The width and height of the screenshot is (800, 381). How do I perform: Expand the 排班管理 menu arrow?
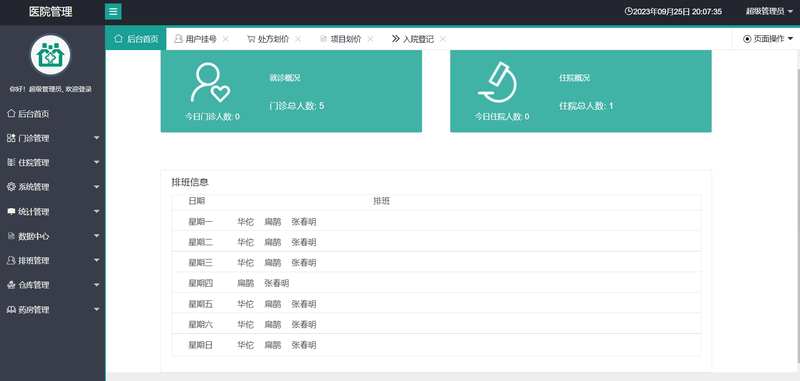(x=96, y=260)
